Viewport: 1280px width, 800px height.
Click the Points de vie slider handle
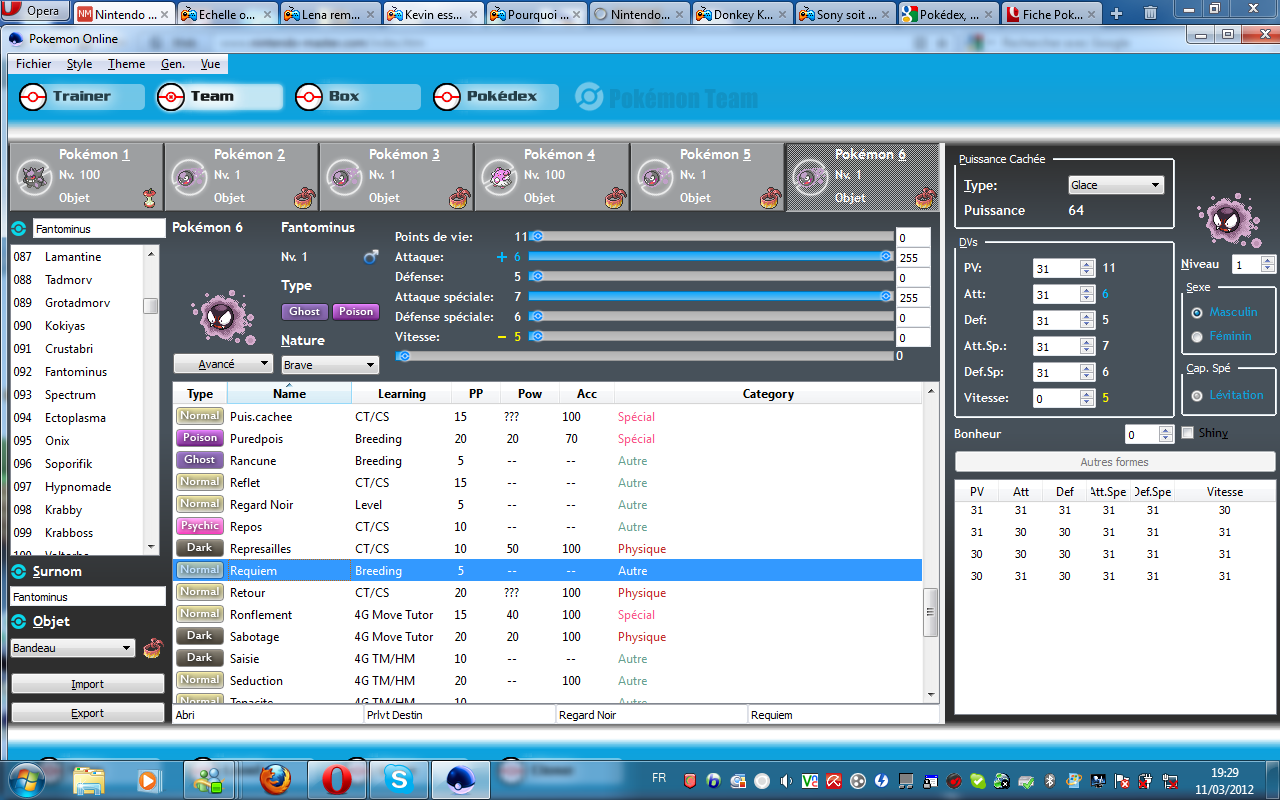tap(536, 237)
